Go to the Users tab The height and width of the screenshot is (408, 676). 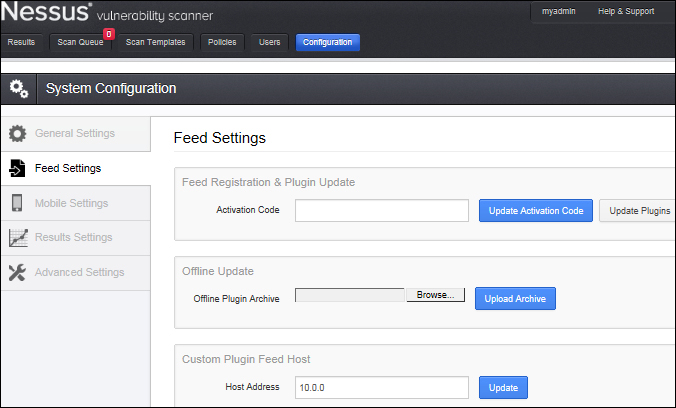pos(269,42)
